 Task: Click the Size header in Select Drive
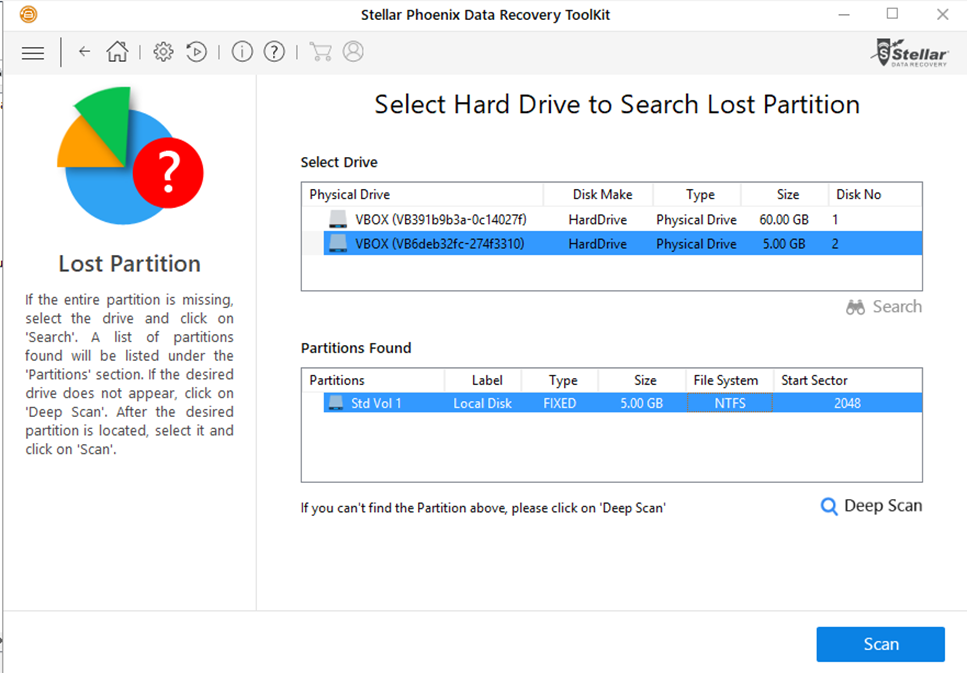pyautogui.click(x=785, y=194)
